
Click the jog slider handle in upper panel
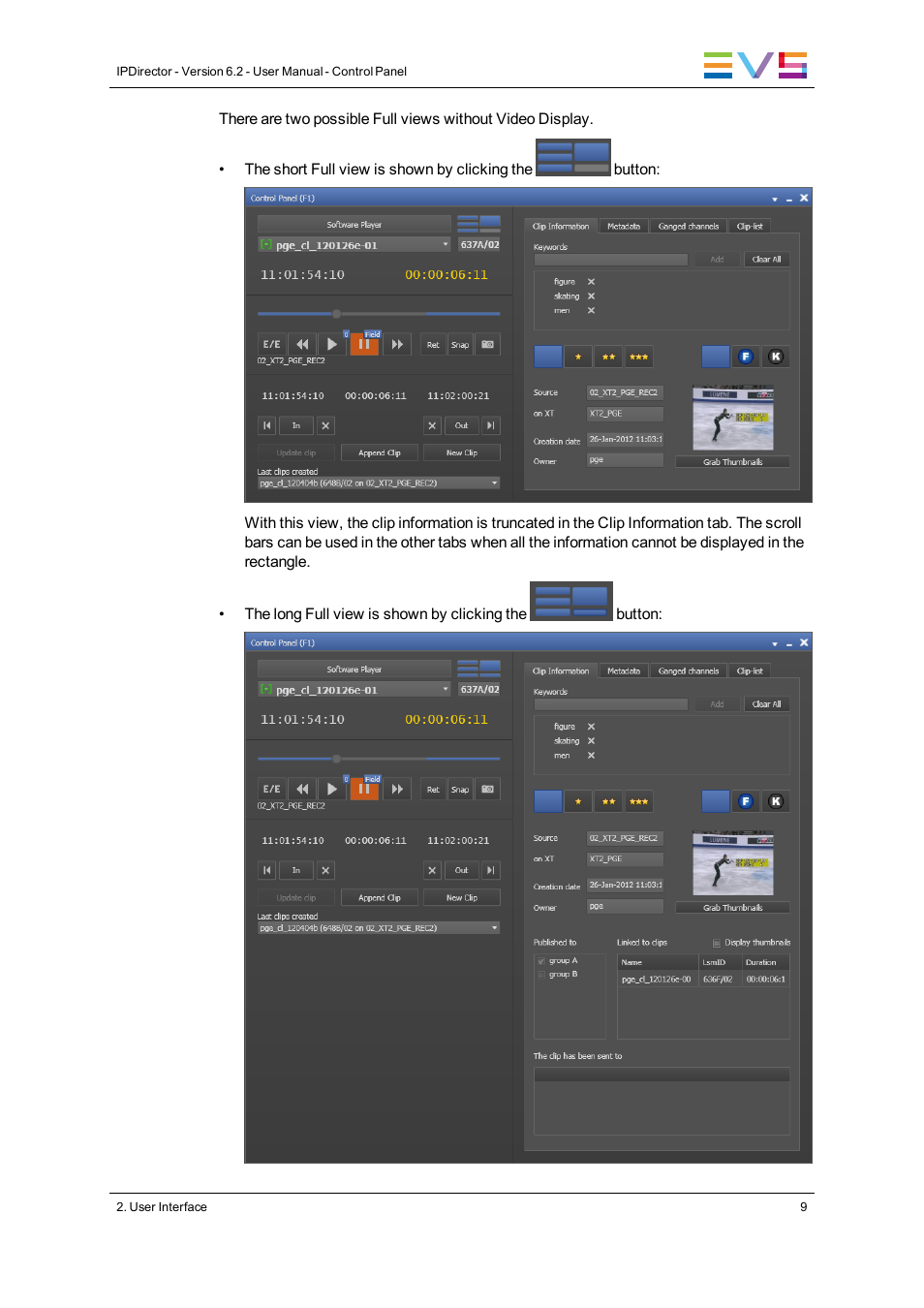[x=336, y=314]
